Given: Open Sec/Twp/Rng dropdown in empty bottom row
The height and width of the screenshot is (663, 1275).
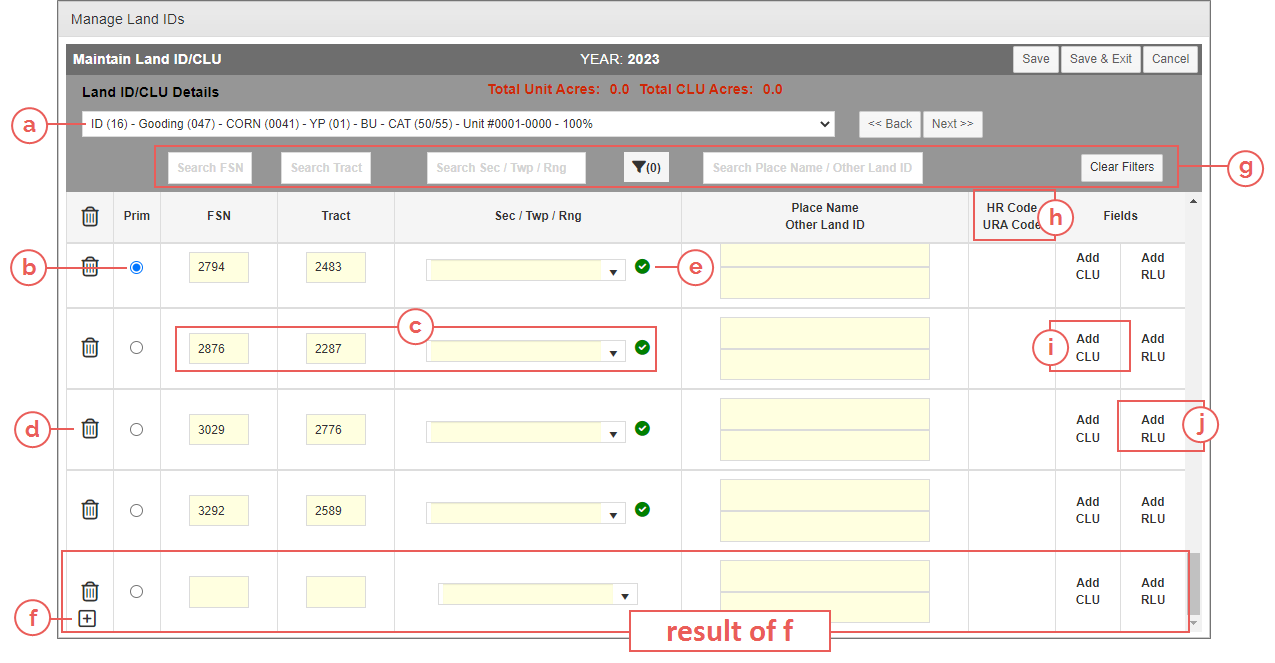Looking at the screenshot, I should click(538, 594).
